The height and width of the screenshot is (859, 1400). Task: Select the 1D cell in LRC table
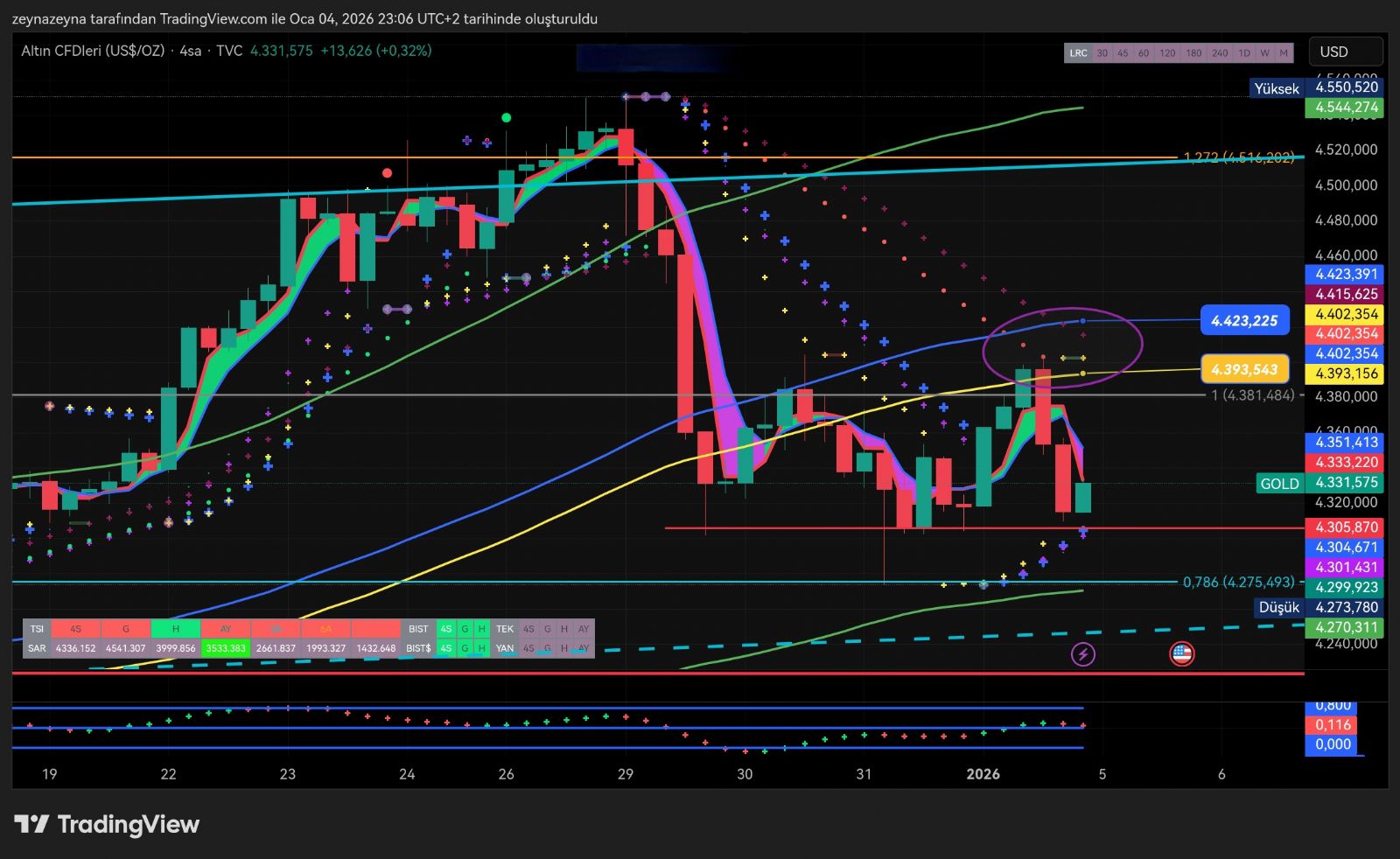(x=1243, y=53)
